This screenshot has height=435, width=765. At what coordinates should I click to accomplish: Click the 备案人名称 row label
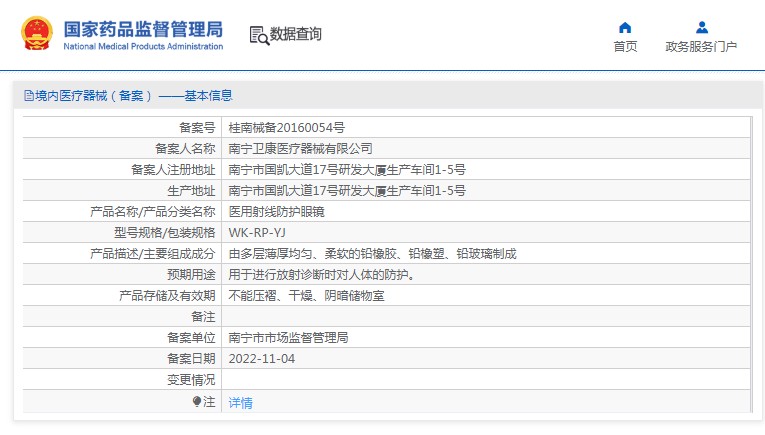(185, 149)
